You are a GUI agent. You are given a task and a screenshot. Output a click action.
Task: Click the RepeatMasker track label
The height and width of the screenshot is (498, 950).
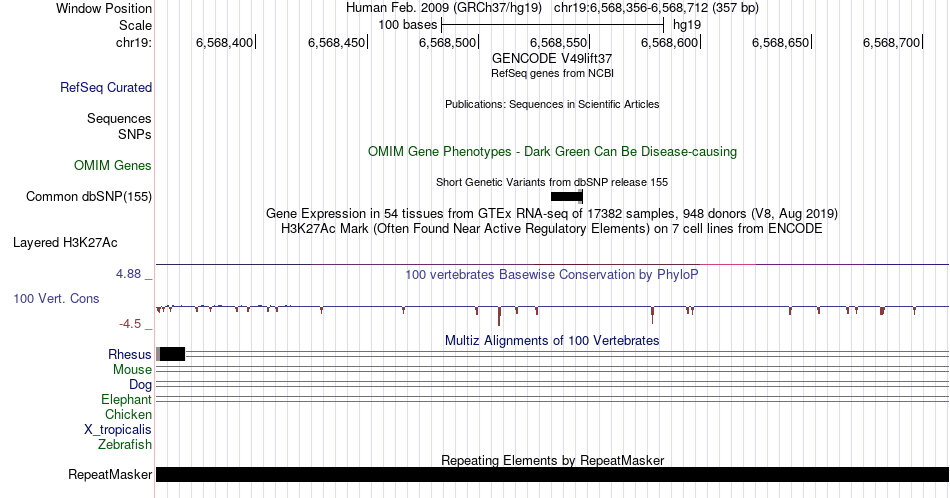tap(110, 474)
